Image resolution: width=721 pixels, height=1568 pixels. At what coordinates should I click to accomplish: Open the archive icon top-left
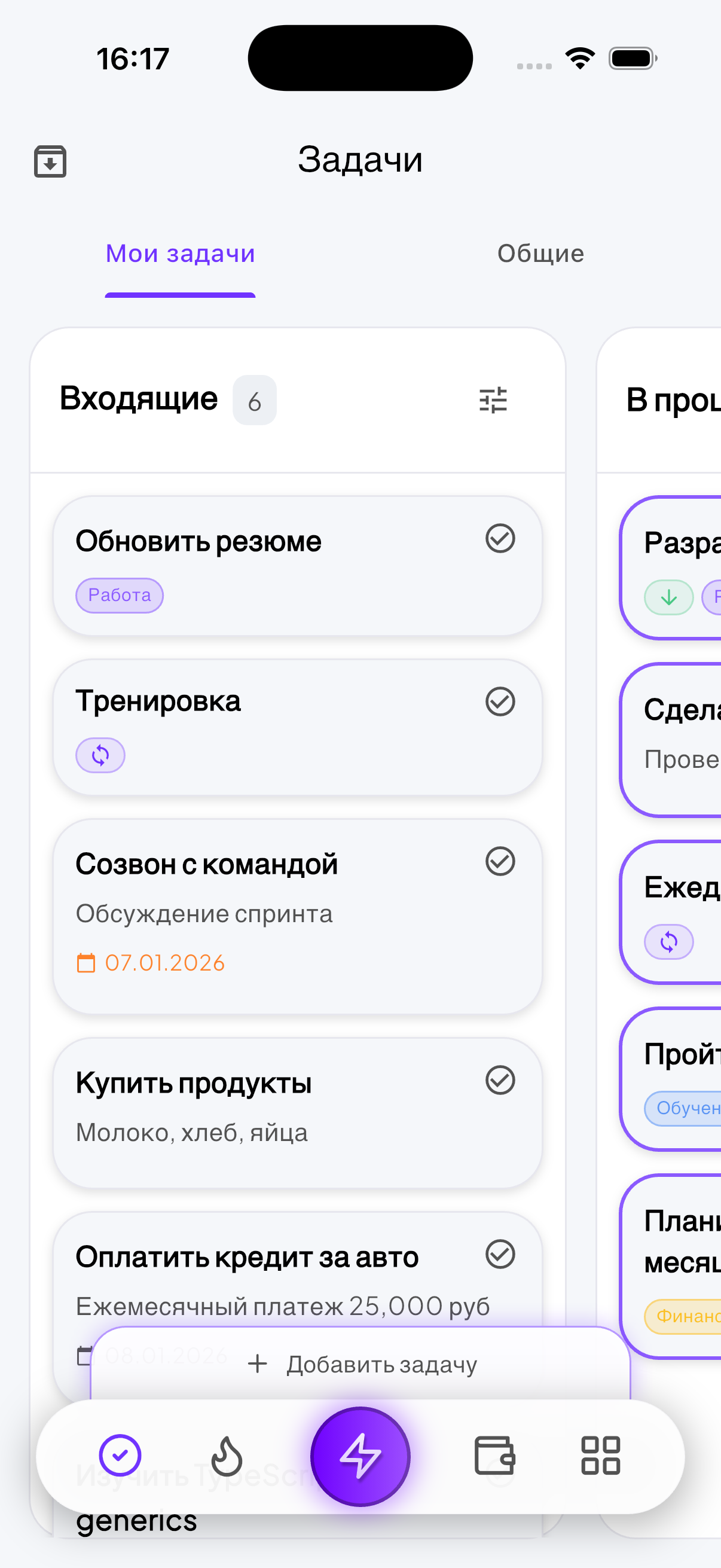50,161
